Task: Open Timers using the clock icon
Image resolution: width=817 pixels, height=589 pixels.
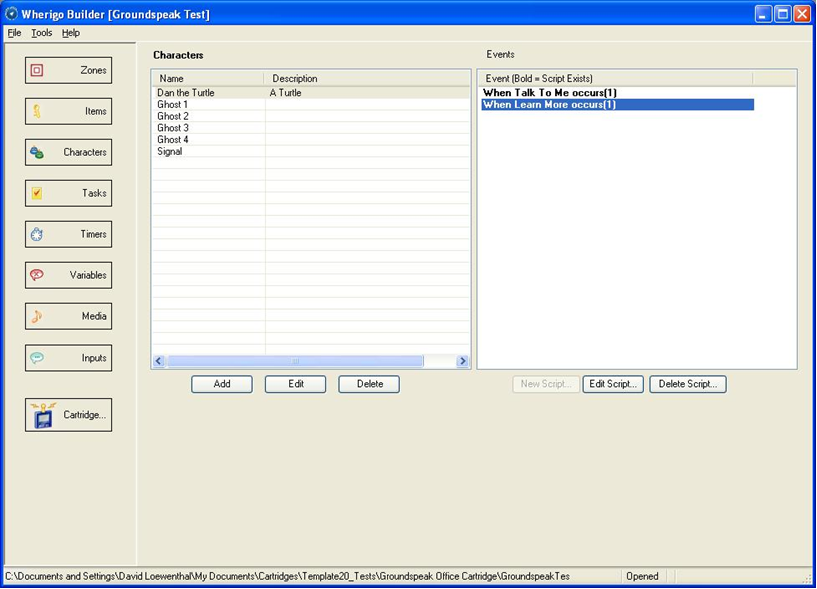Action: [36, 235]
